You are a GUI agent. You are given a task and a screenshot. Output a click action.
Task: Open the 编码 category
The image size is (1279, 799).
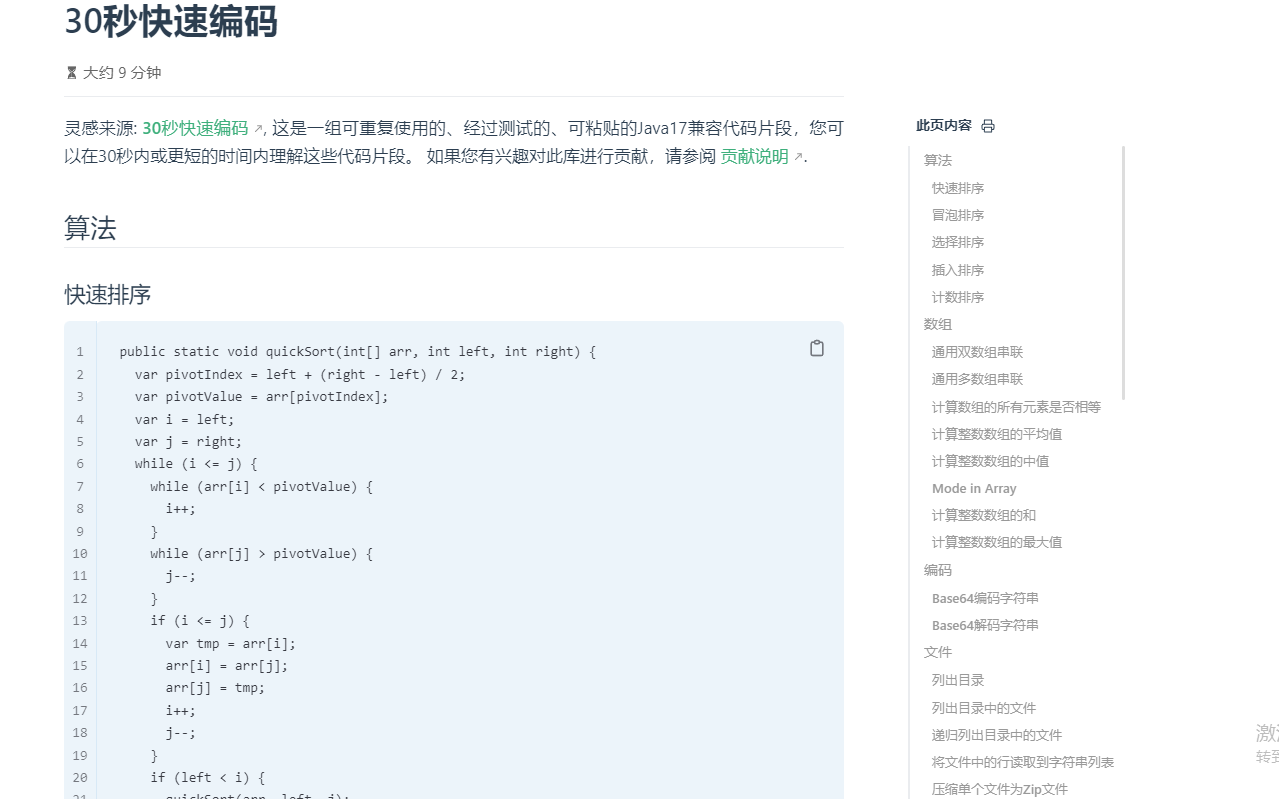938,570
